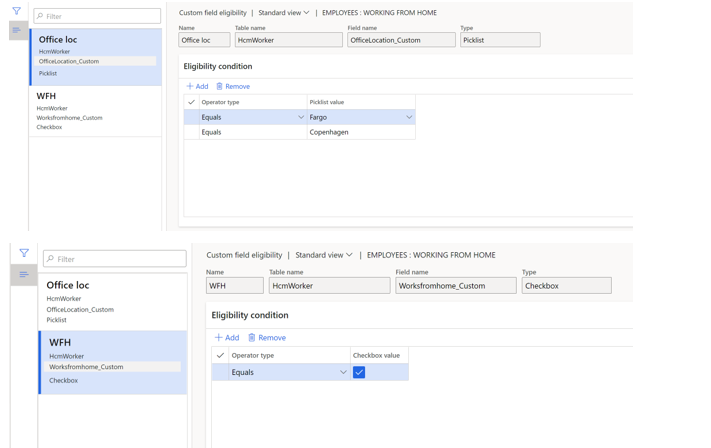Viewport: 711px width, 448px height.
Task: Click Remove in bottom Eligibility condition
Action: tap(267, 337)
